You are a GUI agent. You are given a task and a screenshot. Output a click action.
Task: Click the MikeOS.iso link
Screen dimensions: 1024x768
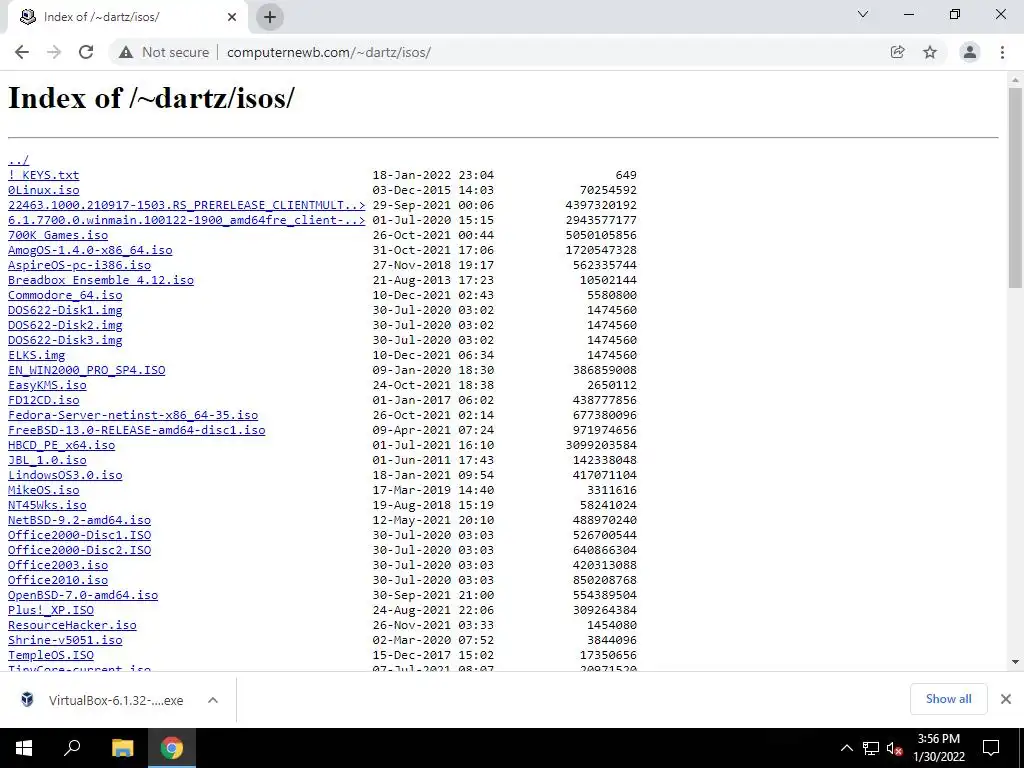point(44,490)
